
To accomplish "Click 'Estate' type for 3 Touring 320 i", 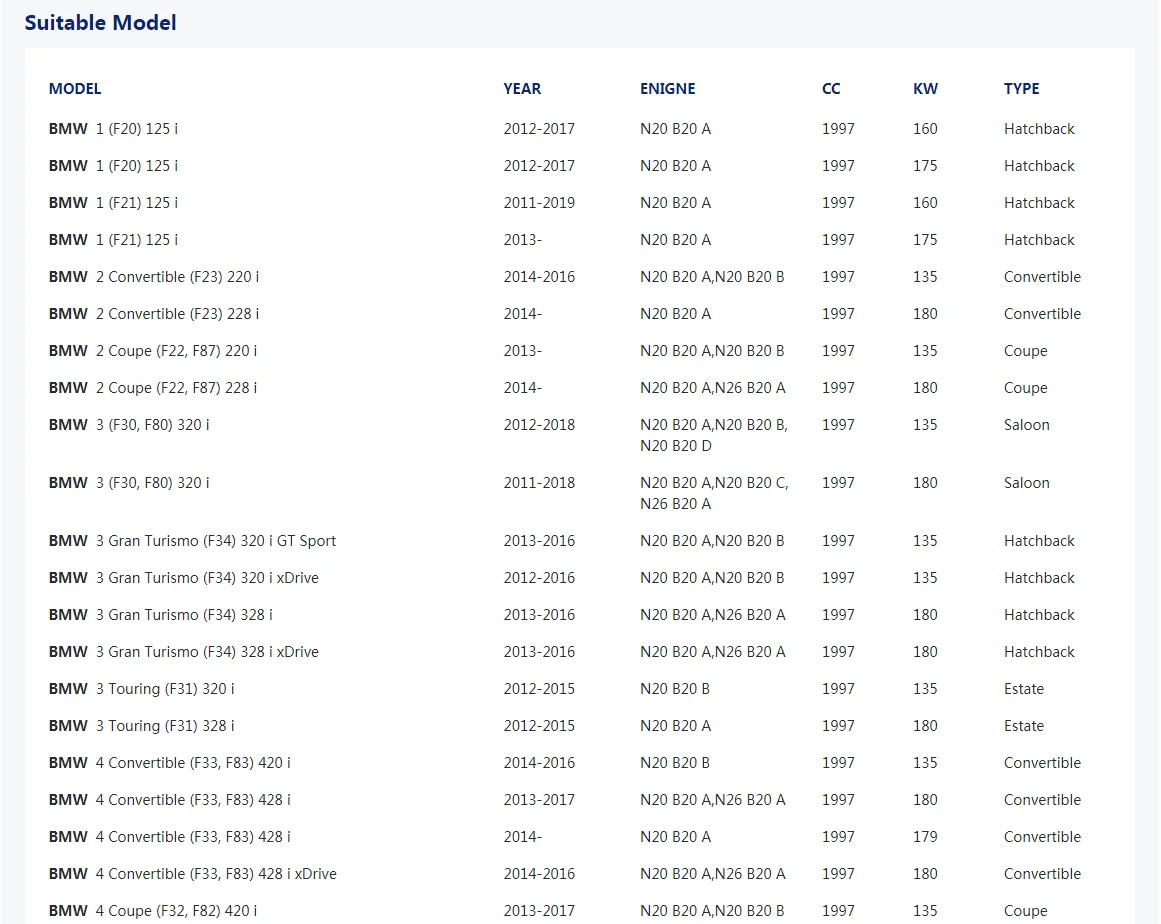I will [1023, 689].
